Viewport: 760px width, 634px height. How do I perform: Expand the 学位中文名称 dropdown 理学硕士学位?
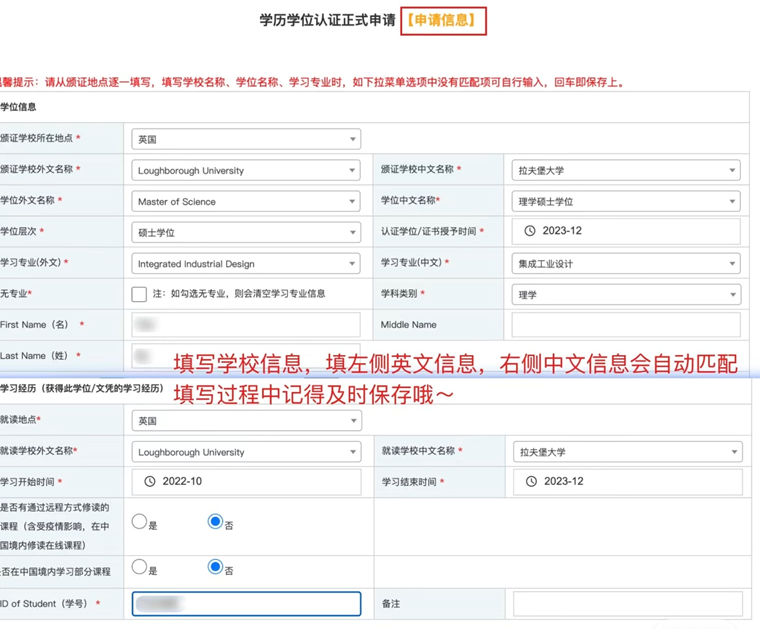click(x=626, y=201)
